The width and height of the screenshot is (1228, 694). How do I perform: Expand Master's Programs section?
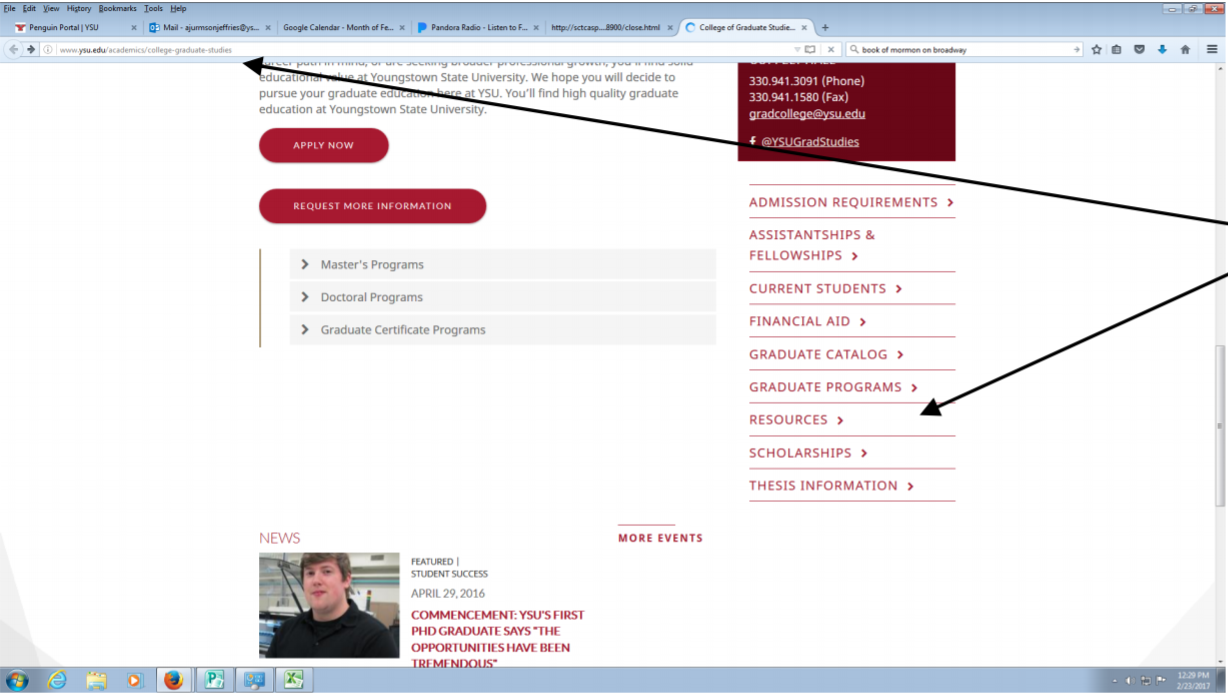[503, 264]
